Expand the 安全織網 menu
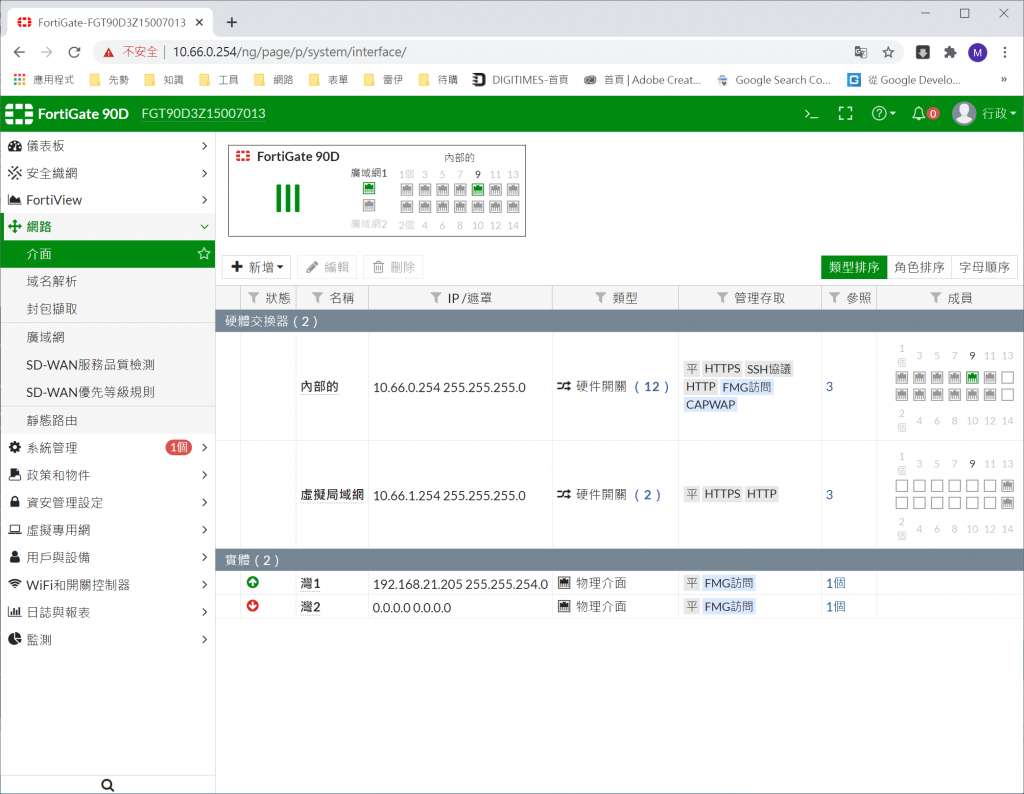Viewport: 1024px width, 794px height. (x=107, y=173)
